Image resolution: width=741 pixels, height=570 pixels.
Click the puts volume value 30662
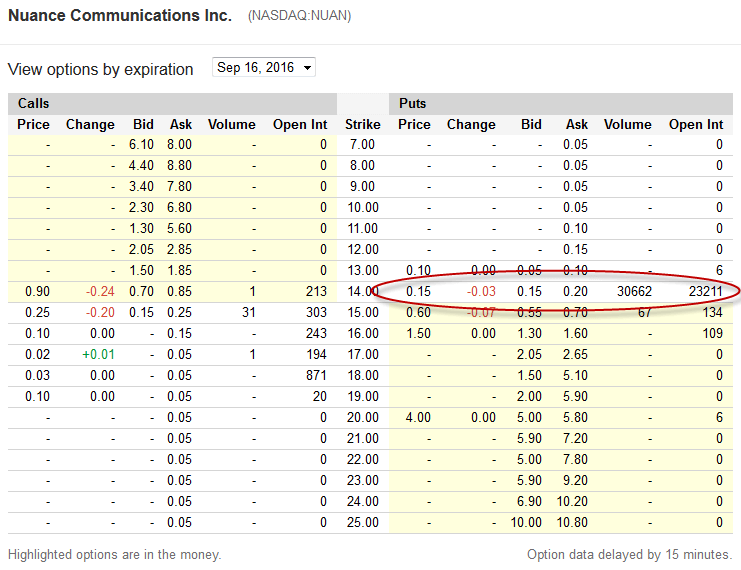(634, 291)
